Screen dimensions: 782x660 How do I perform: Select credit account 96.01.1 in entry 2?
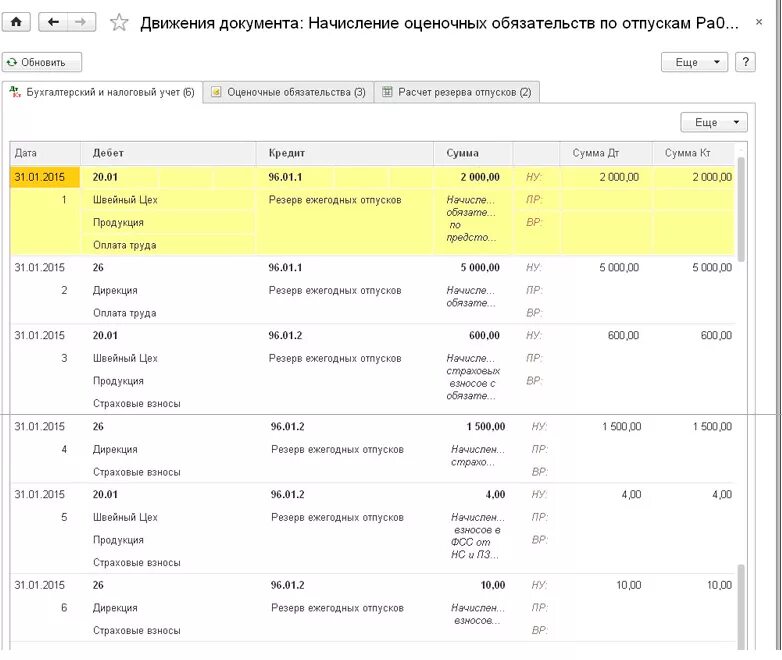tap(285, 267)
